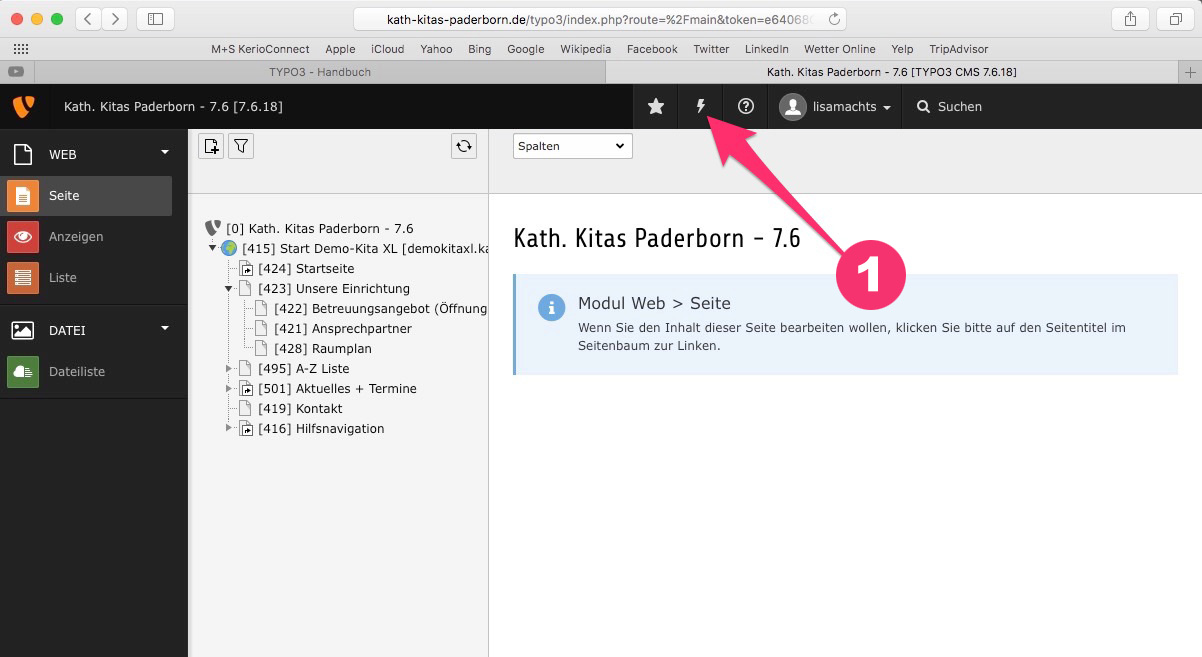Viewport: 1202px width, 657px height.
Task: Click the Suchen search field
Action: pos(960,107)
